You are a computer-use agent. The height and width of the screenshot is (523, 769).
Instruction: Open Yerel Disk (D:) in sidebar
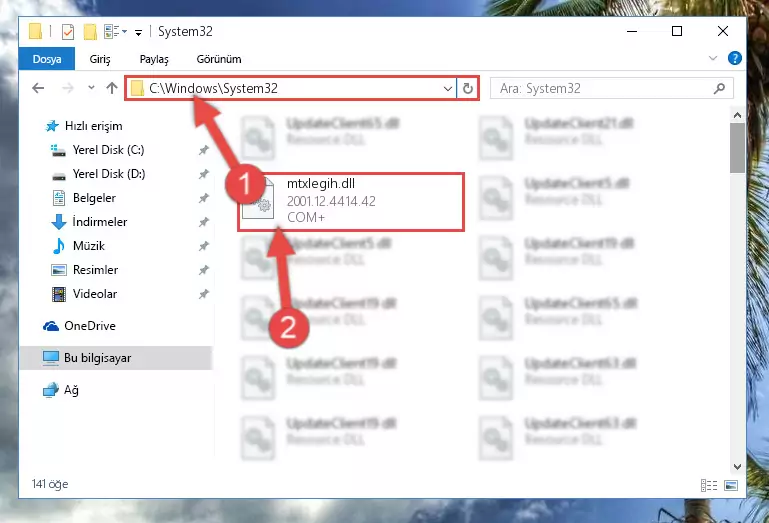click(108, 174)
